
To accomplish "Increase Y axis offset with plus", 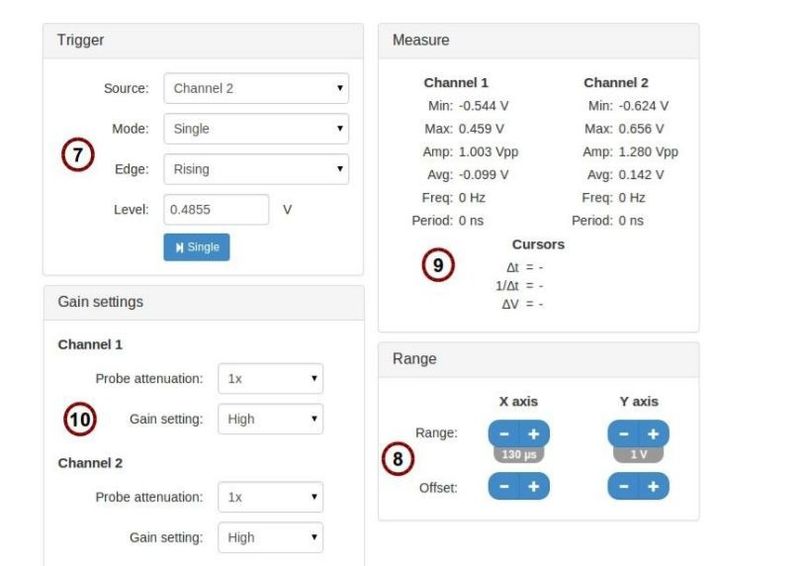I will pos(654,486).
